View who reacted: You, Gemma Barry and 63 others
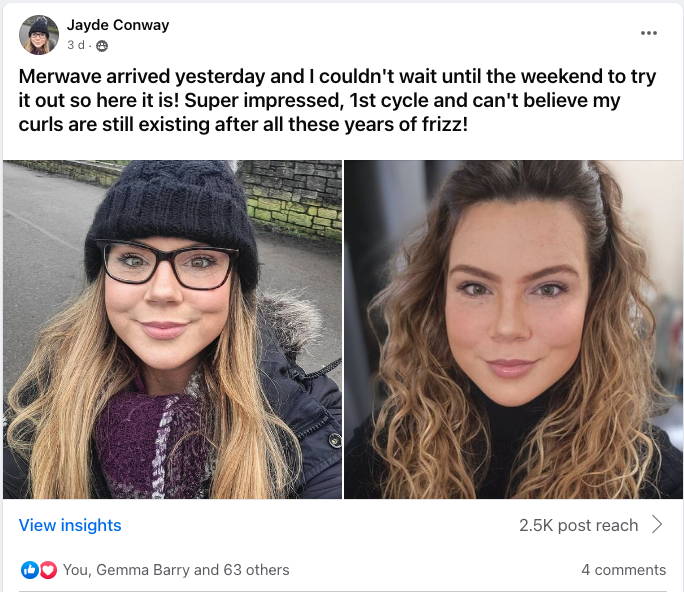The image size is (684, 592). pyautogui.click(x=176, y=570)
